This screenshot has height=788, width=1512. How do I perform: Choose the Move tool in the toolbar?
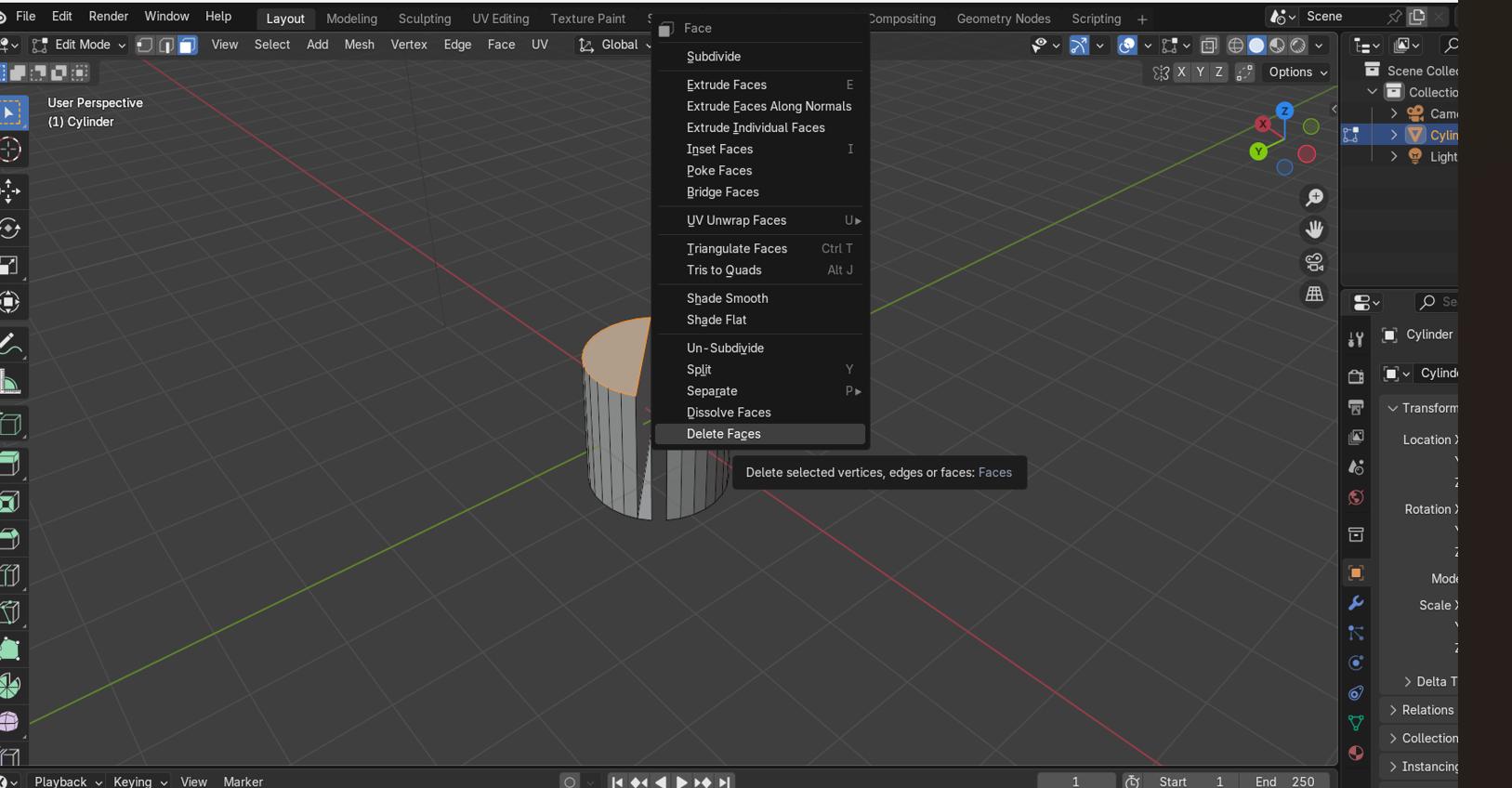pos(10,191)
